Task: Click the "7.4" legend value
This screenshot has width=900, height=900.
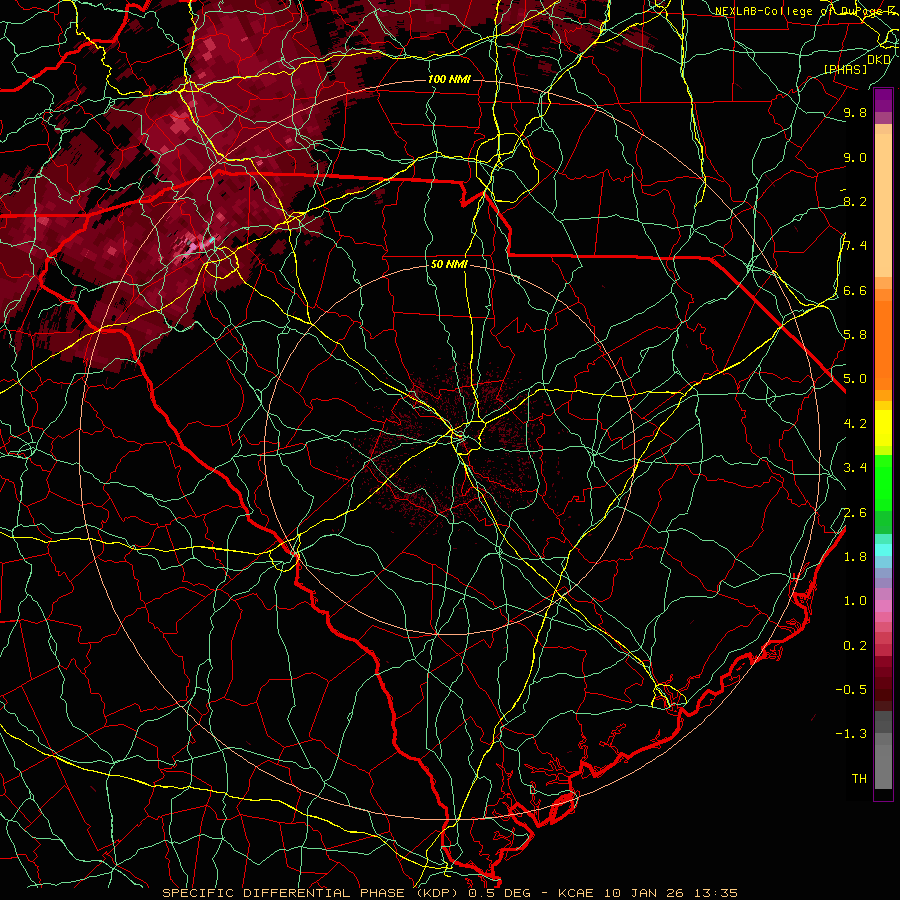Action: 855,246
